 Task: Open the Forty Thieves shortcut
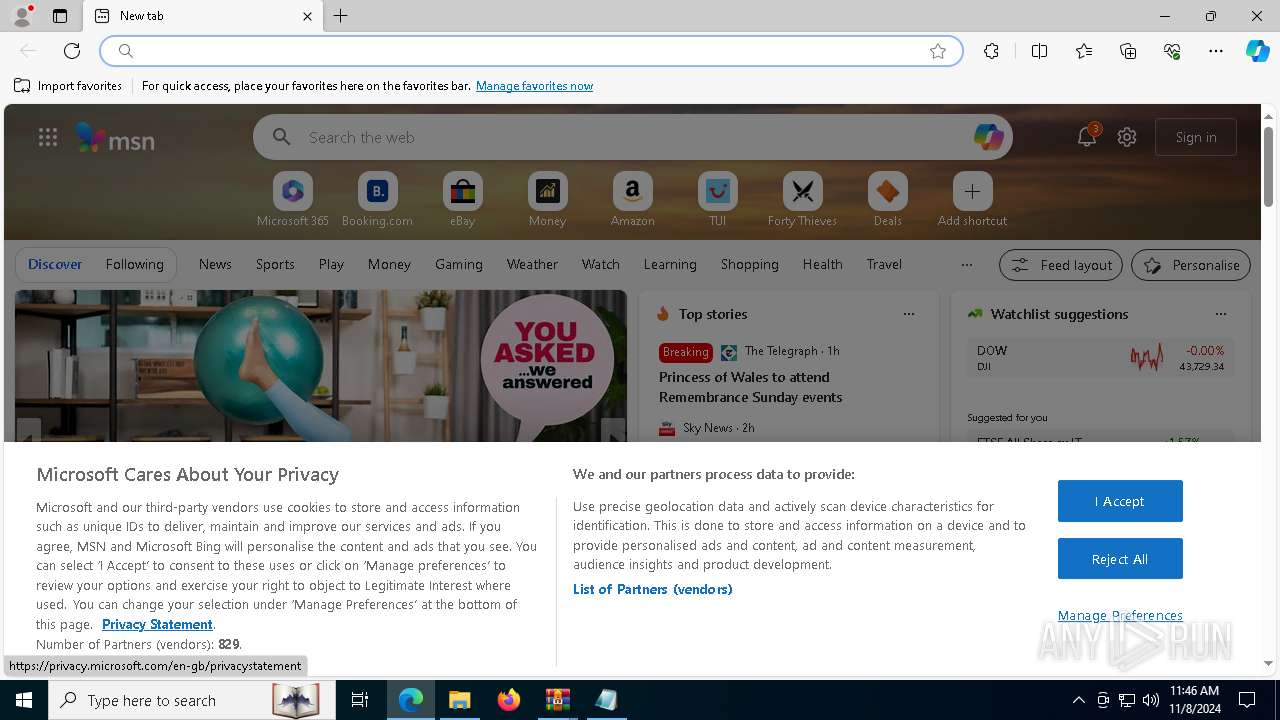pos(802,199)
